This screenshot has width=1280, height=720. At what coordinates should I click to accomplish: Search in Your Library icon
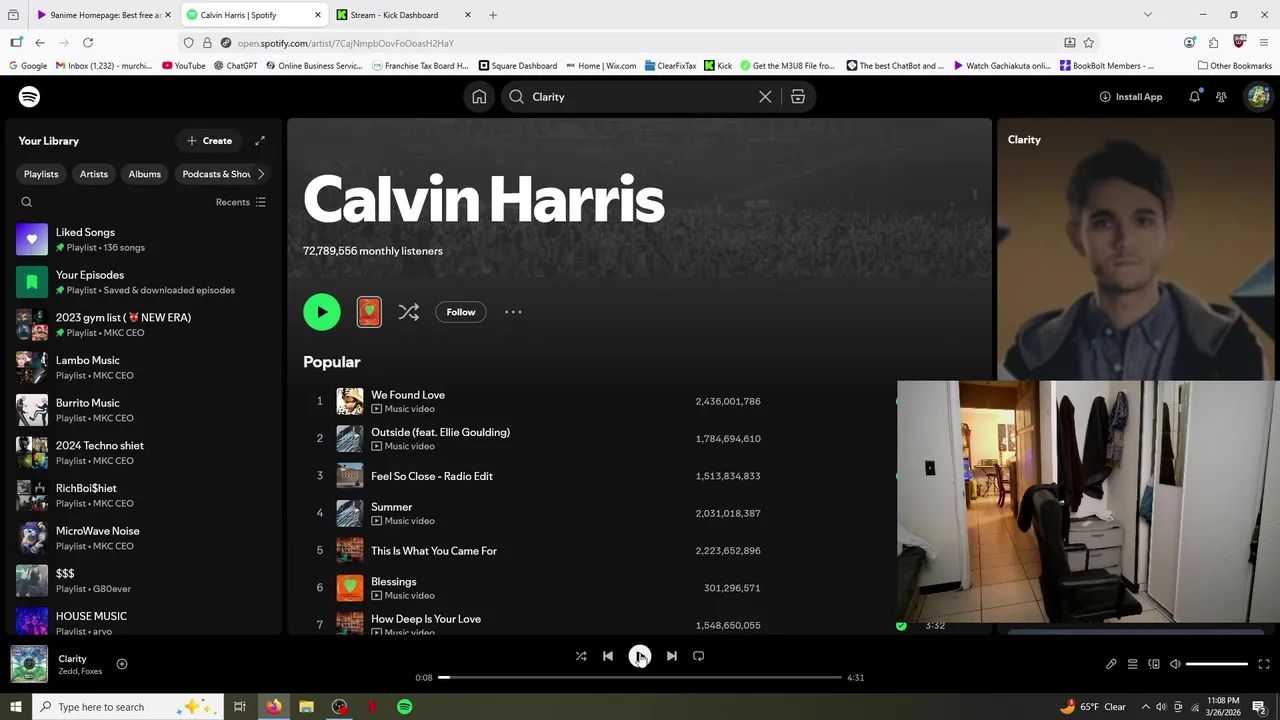[x=27, y=202]
